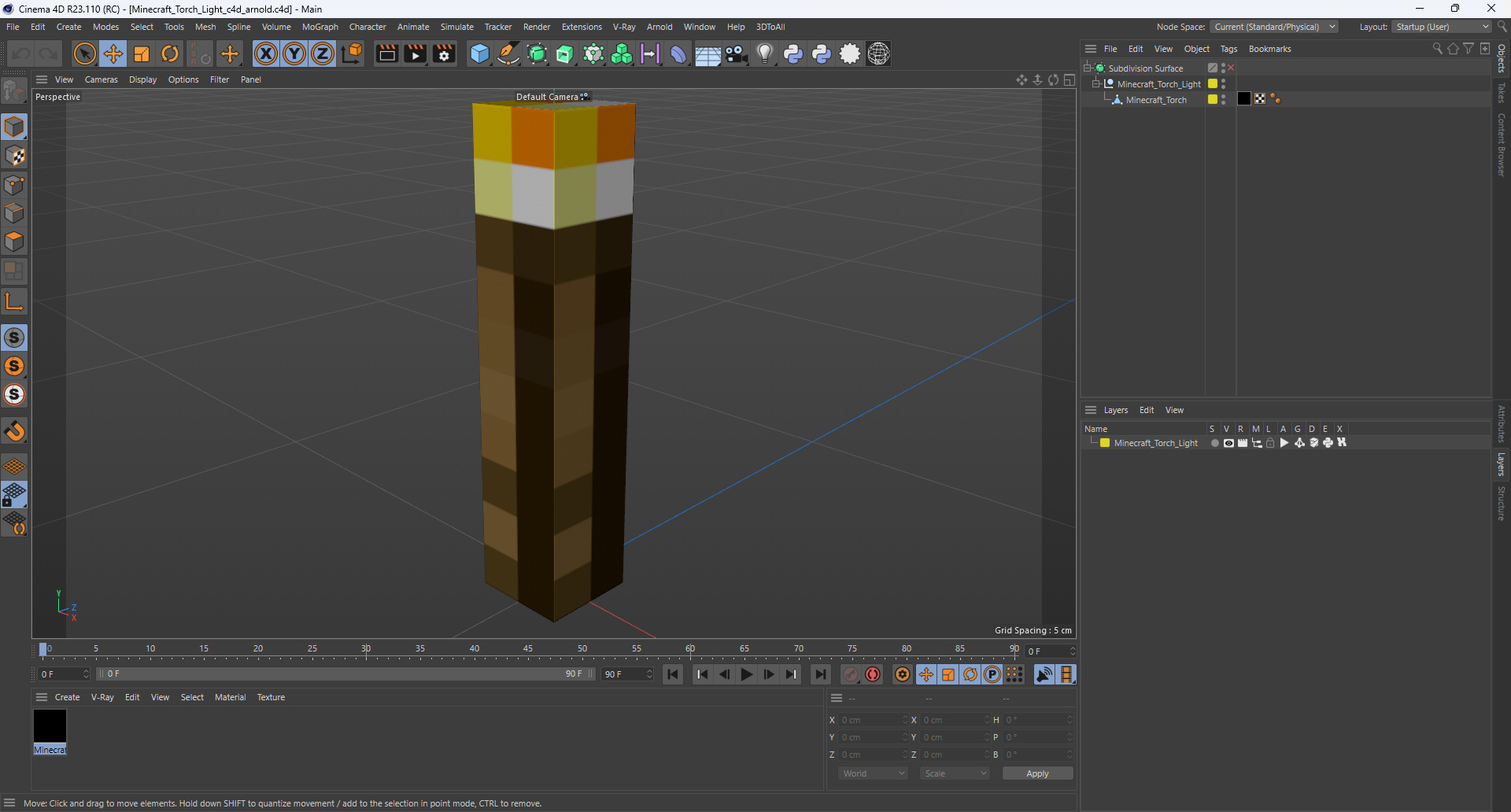Click the yellow layer swatch of Minecraft_Torch
Screen dimensions: 1511x812
coord(1213,100)
